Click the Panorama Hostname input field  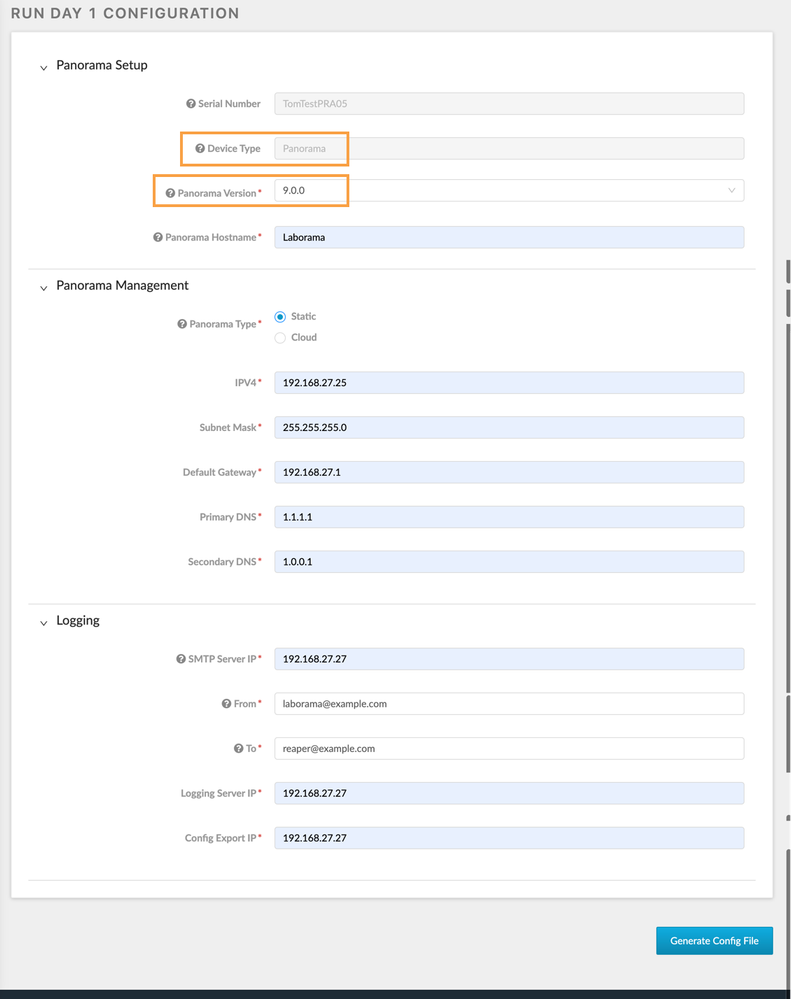point(508,237)
